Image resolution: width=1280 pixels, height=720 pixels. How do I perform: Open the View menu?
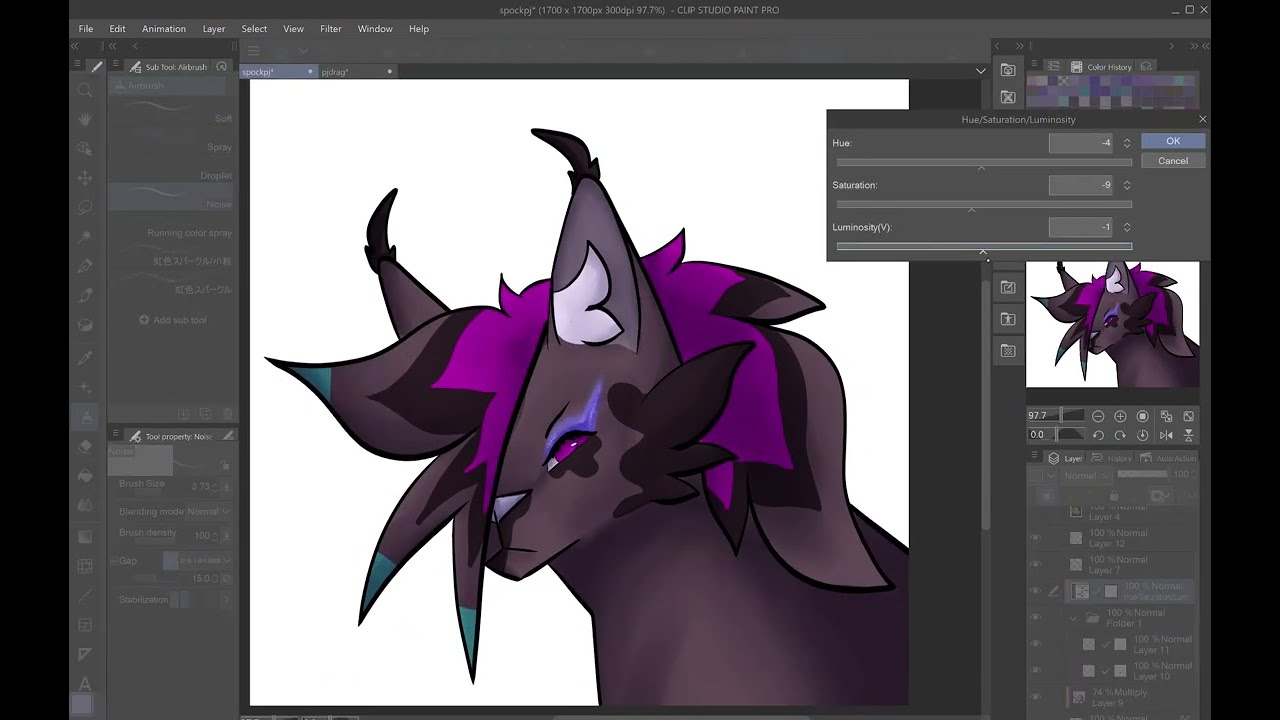pos(293,29)
